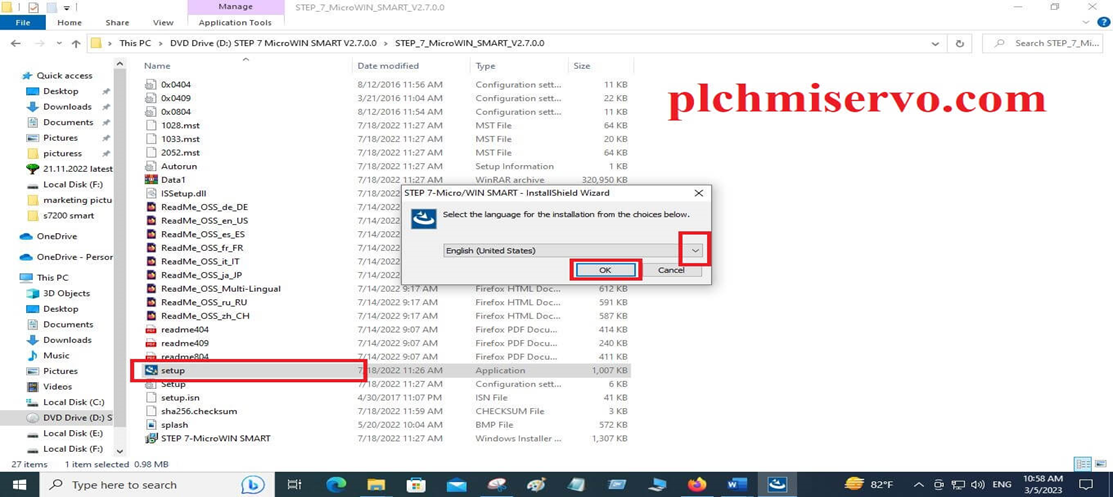Image resolution: width=1113 pixels, height=497 pixels.
Task: Open the notification center icon
Action: coord(1085,484)
